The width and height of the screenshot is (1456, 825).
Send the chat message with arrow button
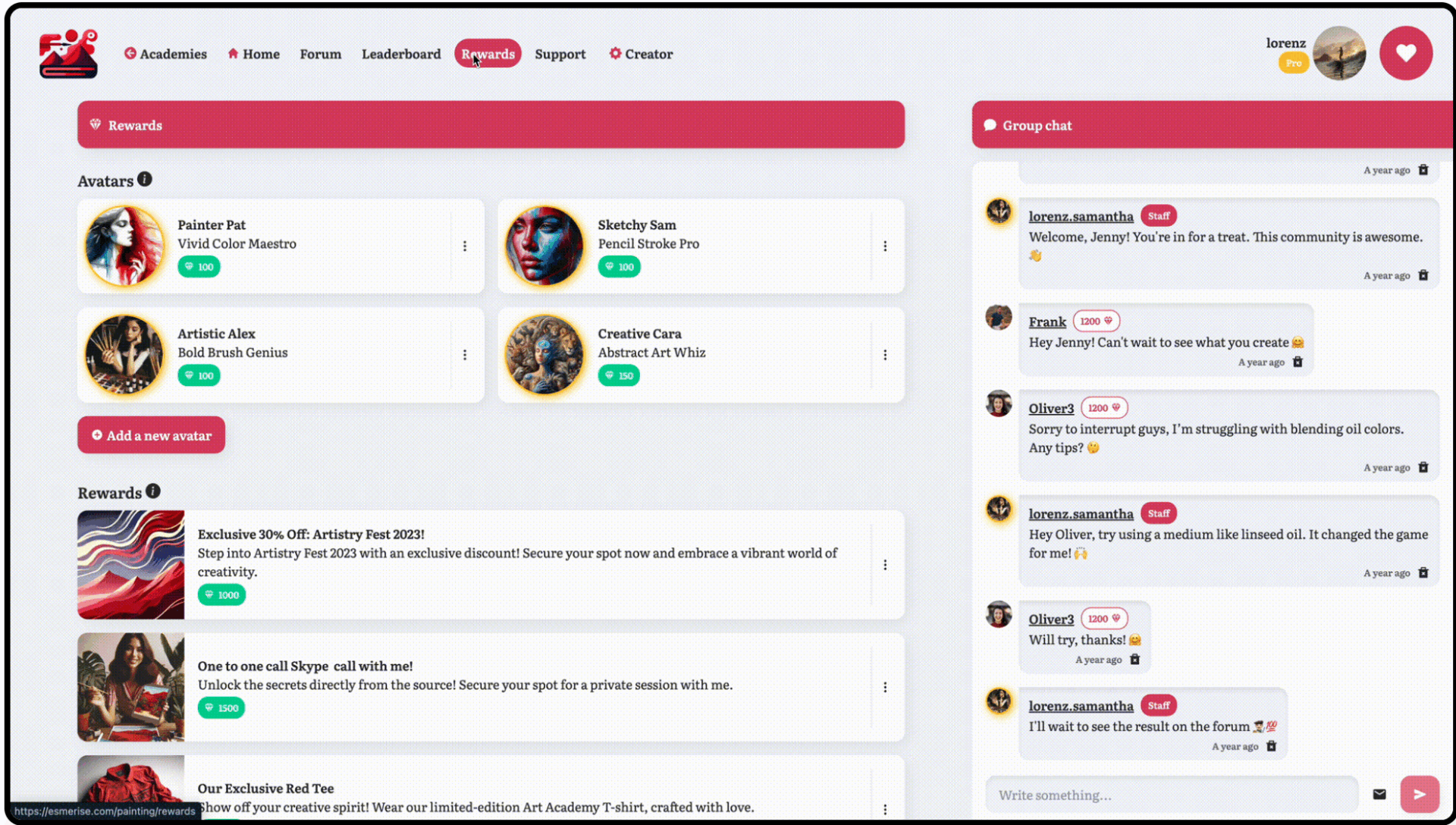(x=1420, y=795)
